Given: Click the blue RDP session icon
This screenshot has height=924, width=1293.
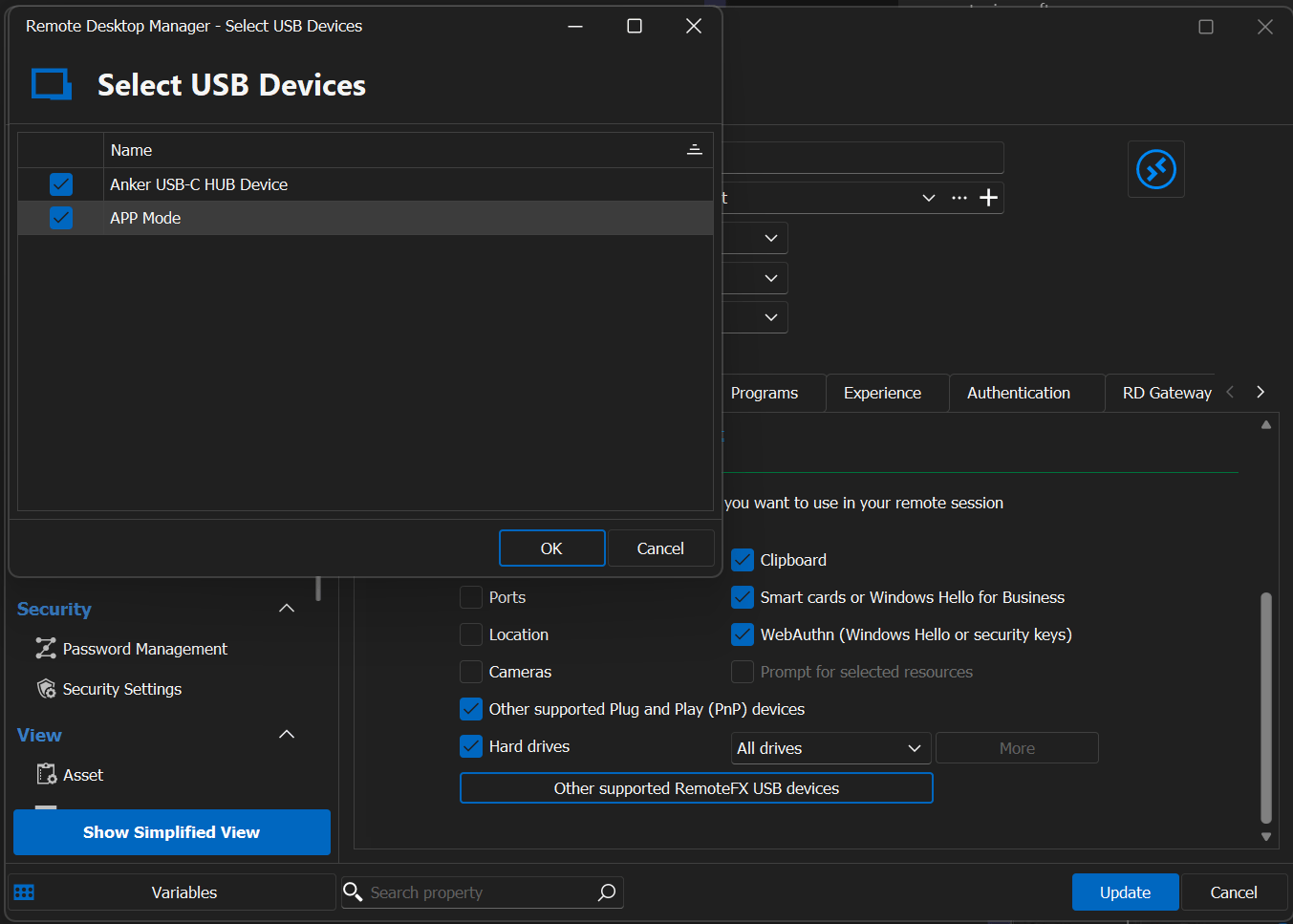Looking at the screenshot, I should [1155, 168].
